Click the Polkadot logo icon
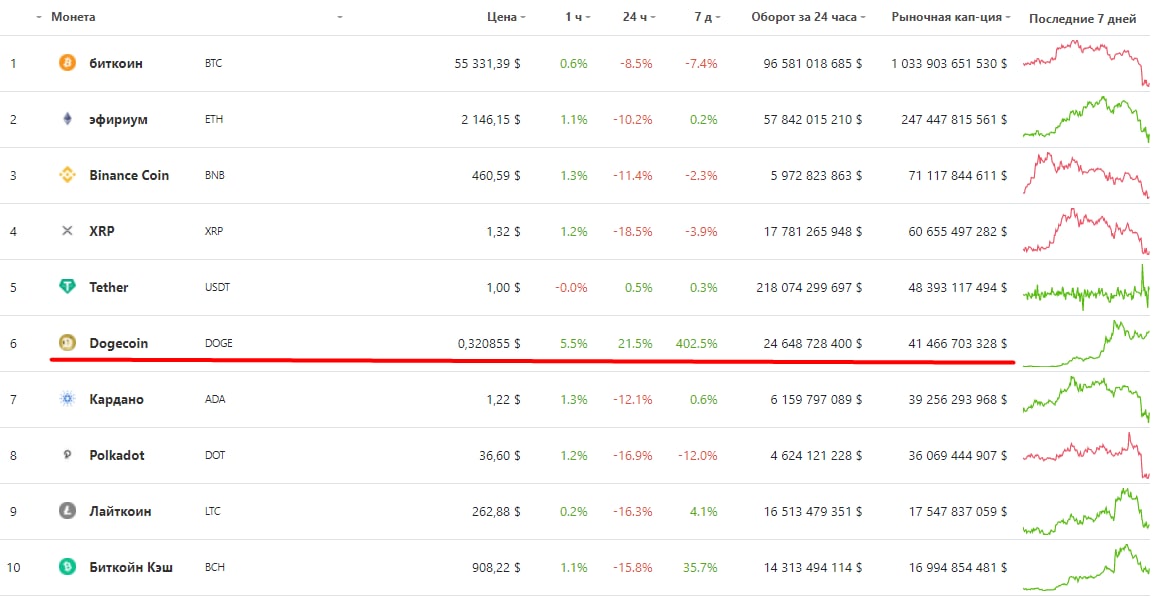Viewport: 1166px width, 597px height. pyautogui.click(x=67, y=455)
